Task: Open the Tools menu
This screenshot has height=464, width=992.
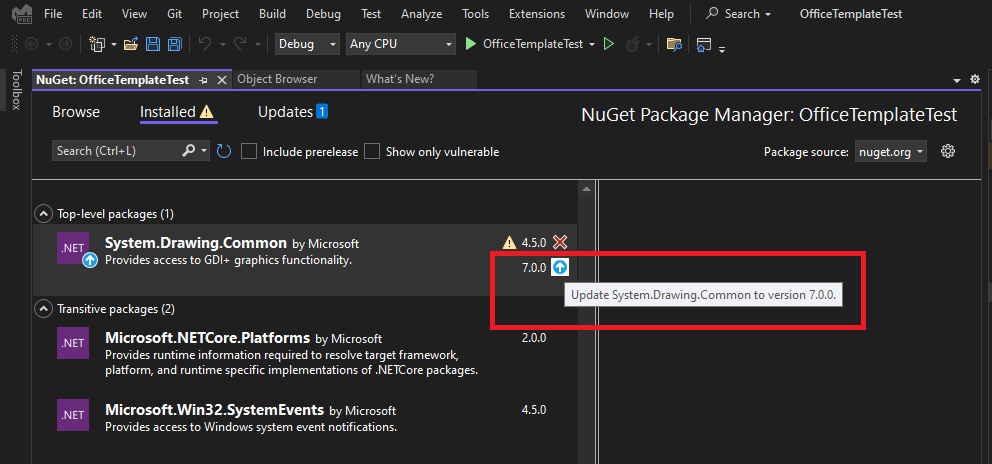Action: coord(475,13)
